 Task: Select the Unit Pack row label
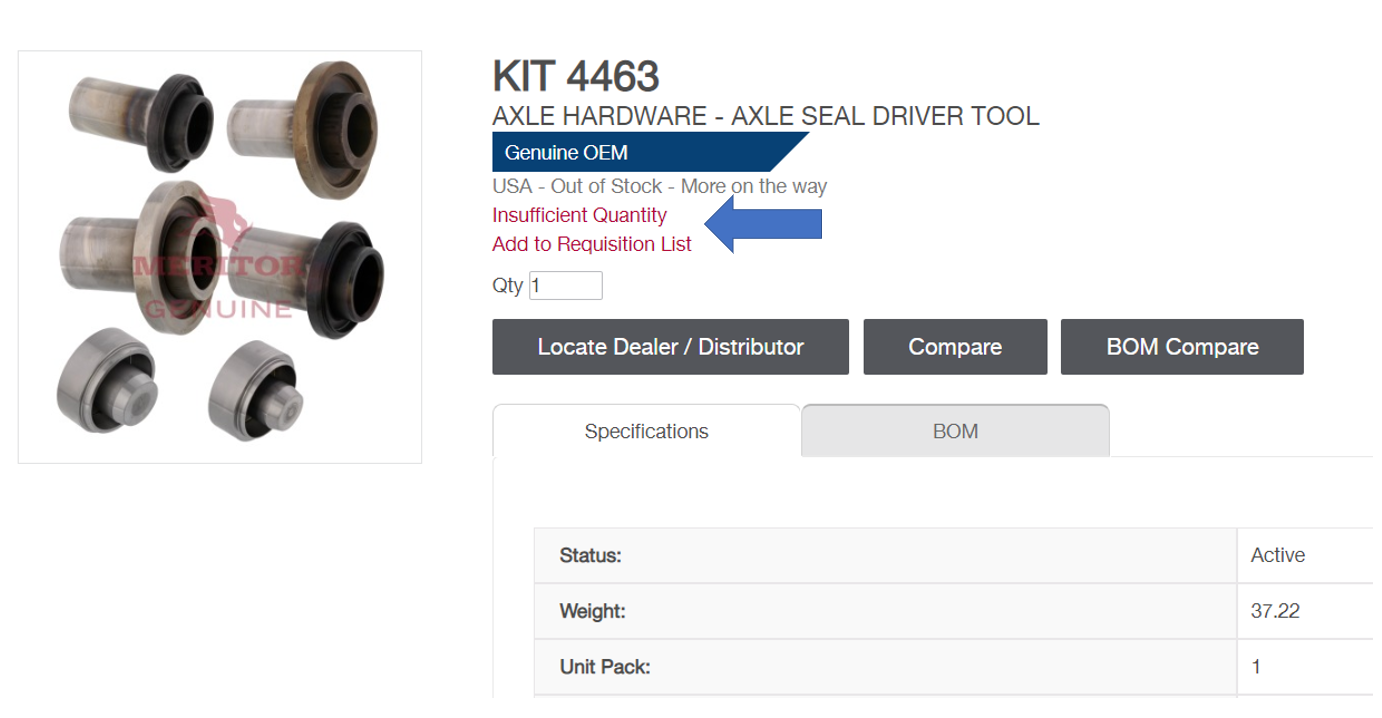(x=604, y=666)
